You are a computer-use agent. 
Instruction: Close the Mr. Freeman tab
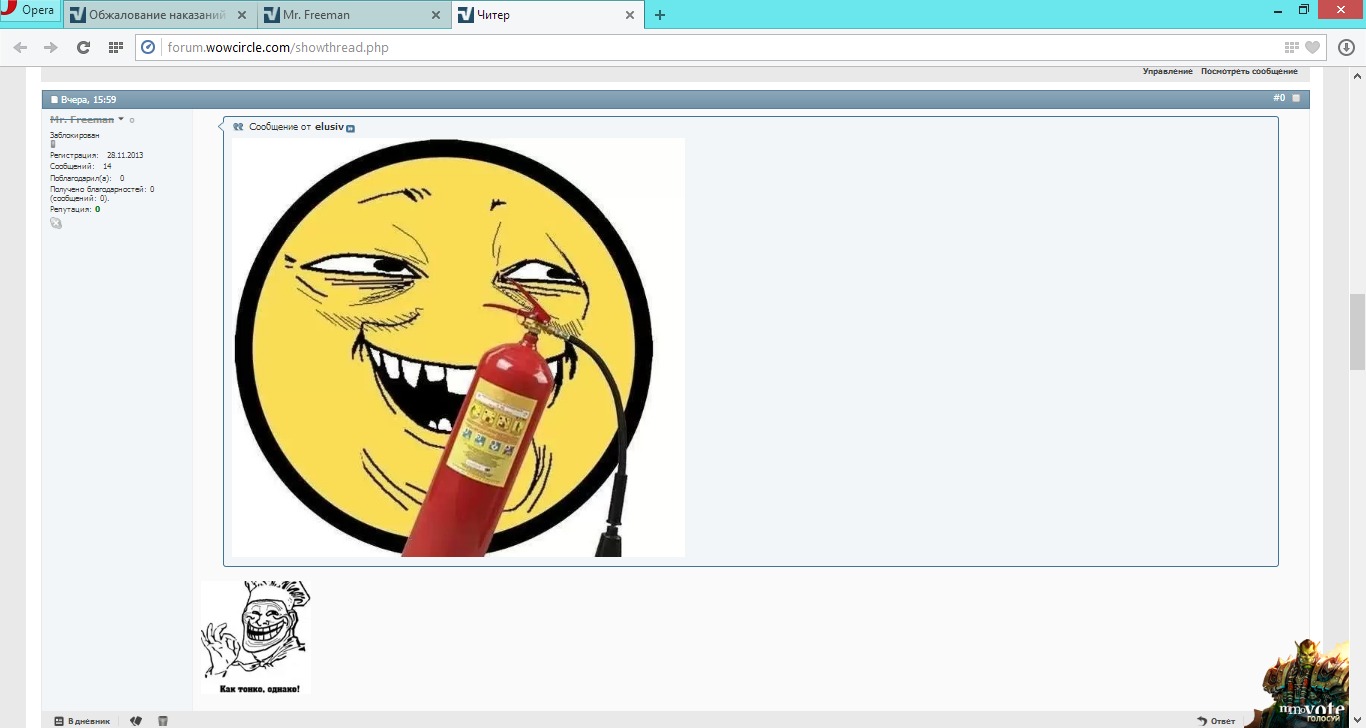pyautogui.click(x=435, y=15)
